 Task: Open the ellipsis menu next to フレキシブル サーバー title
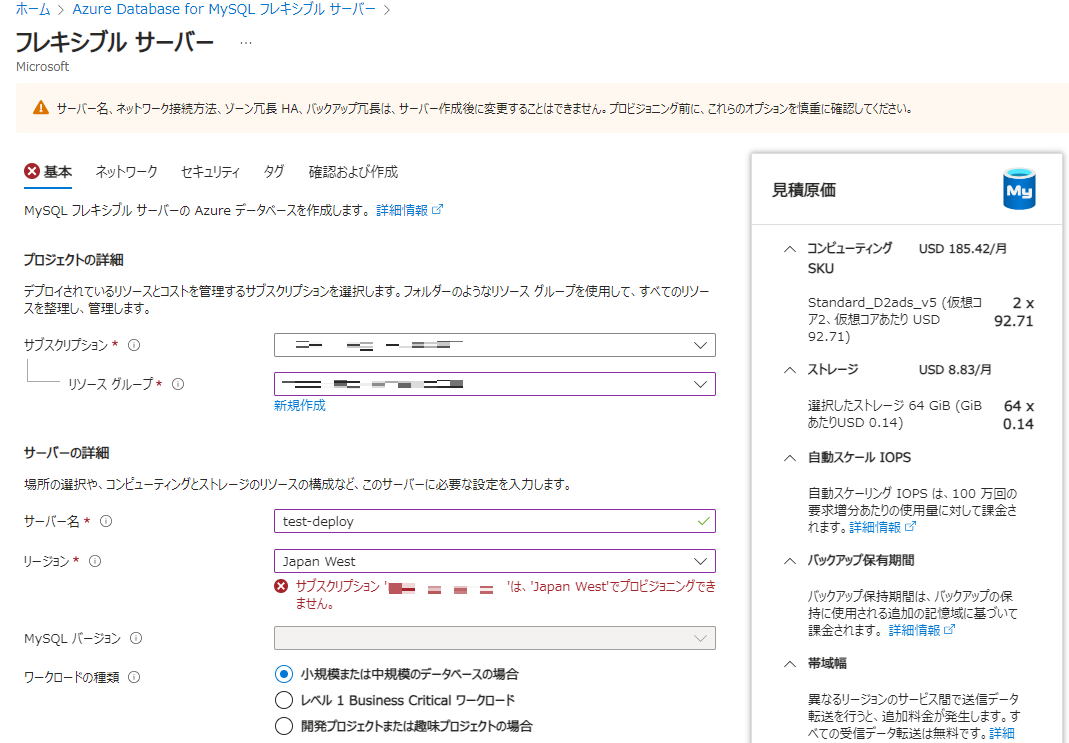pos(246,43)
